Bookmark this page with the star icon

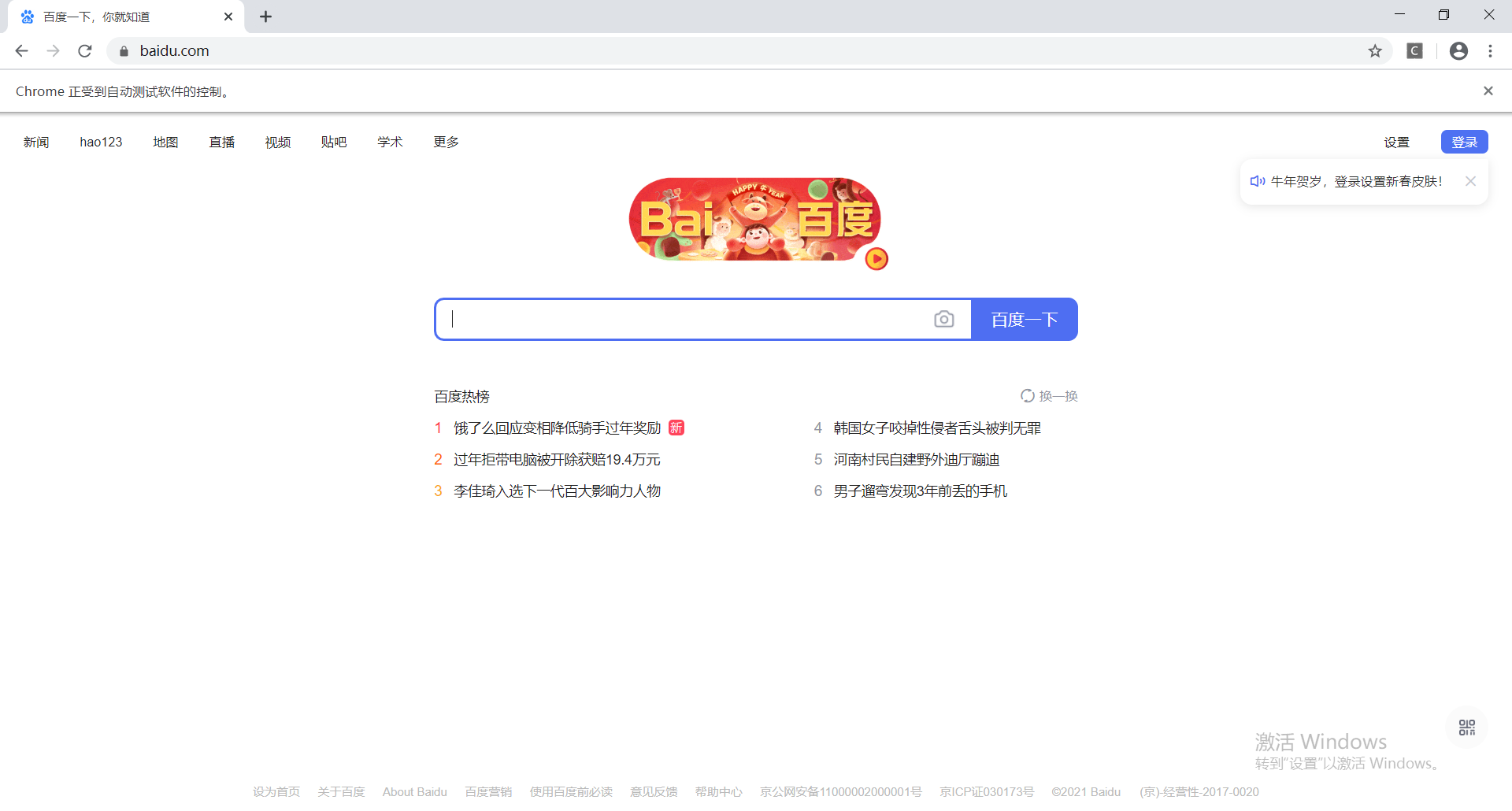click(1375, 51)
